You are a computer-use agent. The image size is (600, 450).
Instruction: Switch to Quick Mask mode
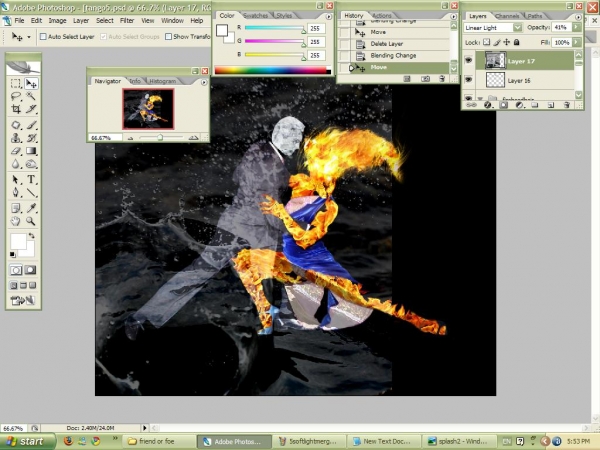pyautogui.click(x=30, y=270)
